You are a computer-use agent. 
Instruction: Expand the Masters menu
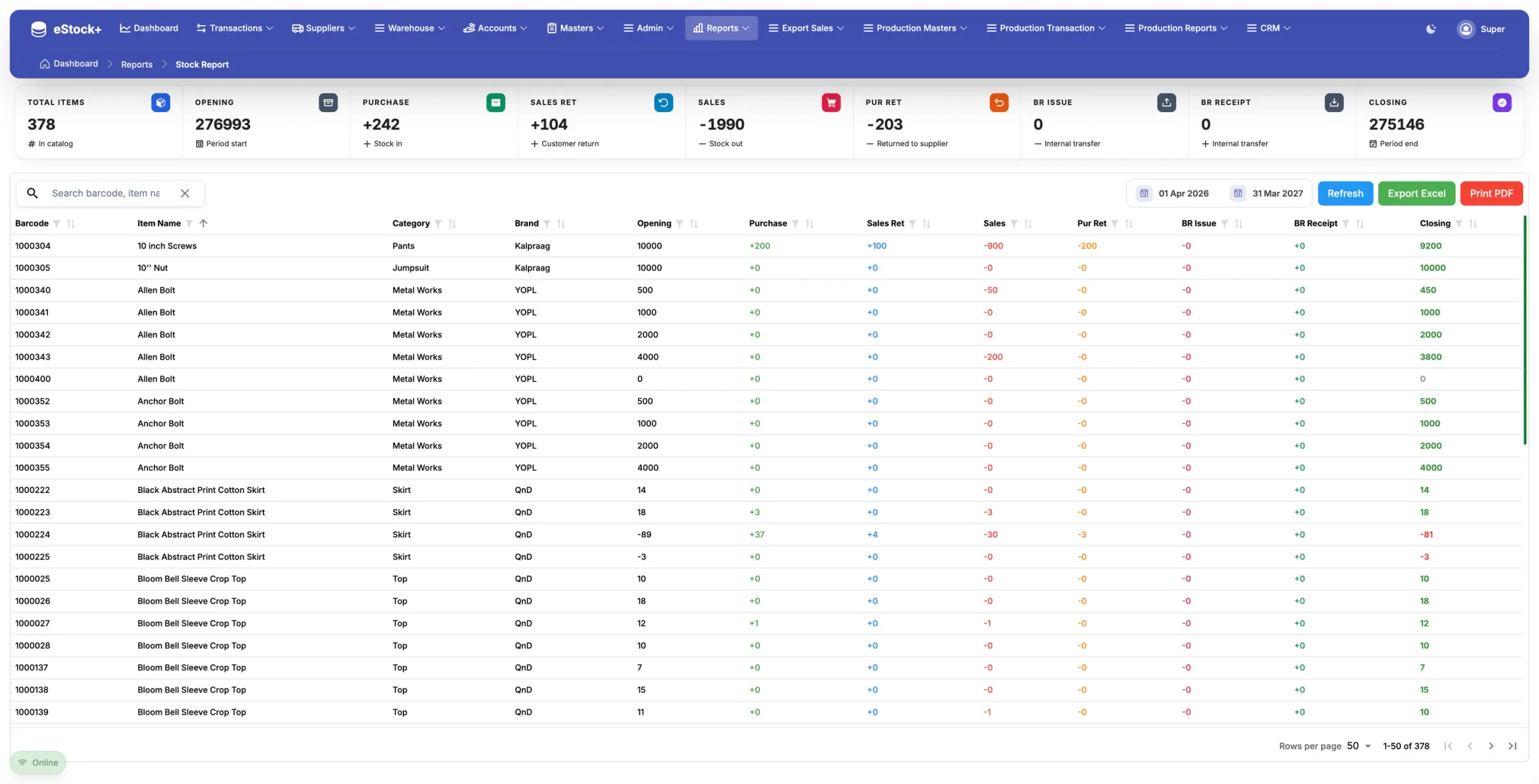click(x=575, y=28)
